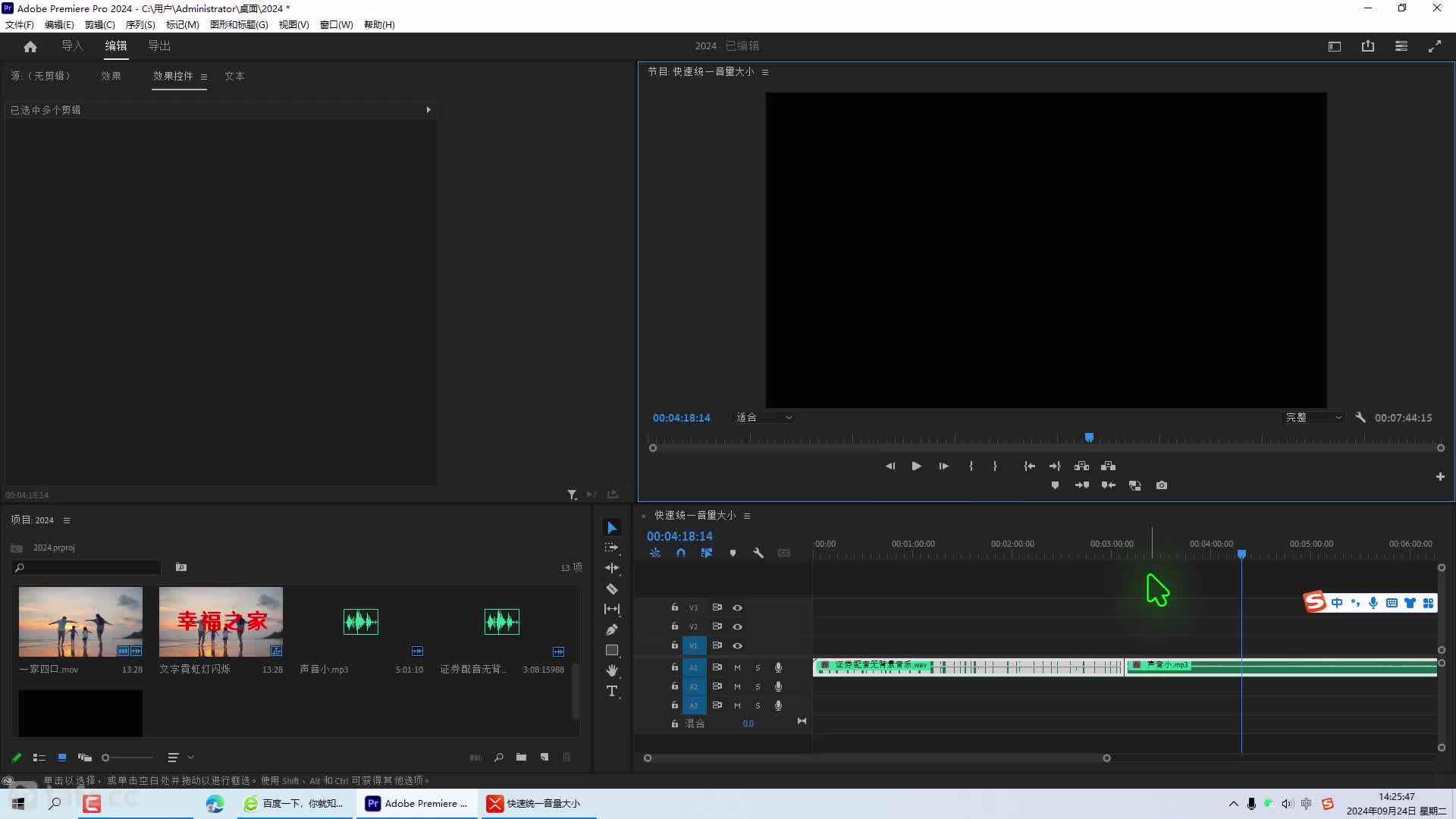Open the 序列(S) menu
Screen dimensions: 1456x819
140,24
